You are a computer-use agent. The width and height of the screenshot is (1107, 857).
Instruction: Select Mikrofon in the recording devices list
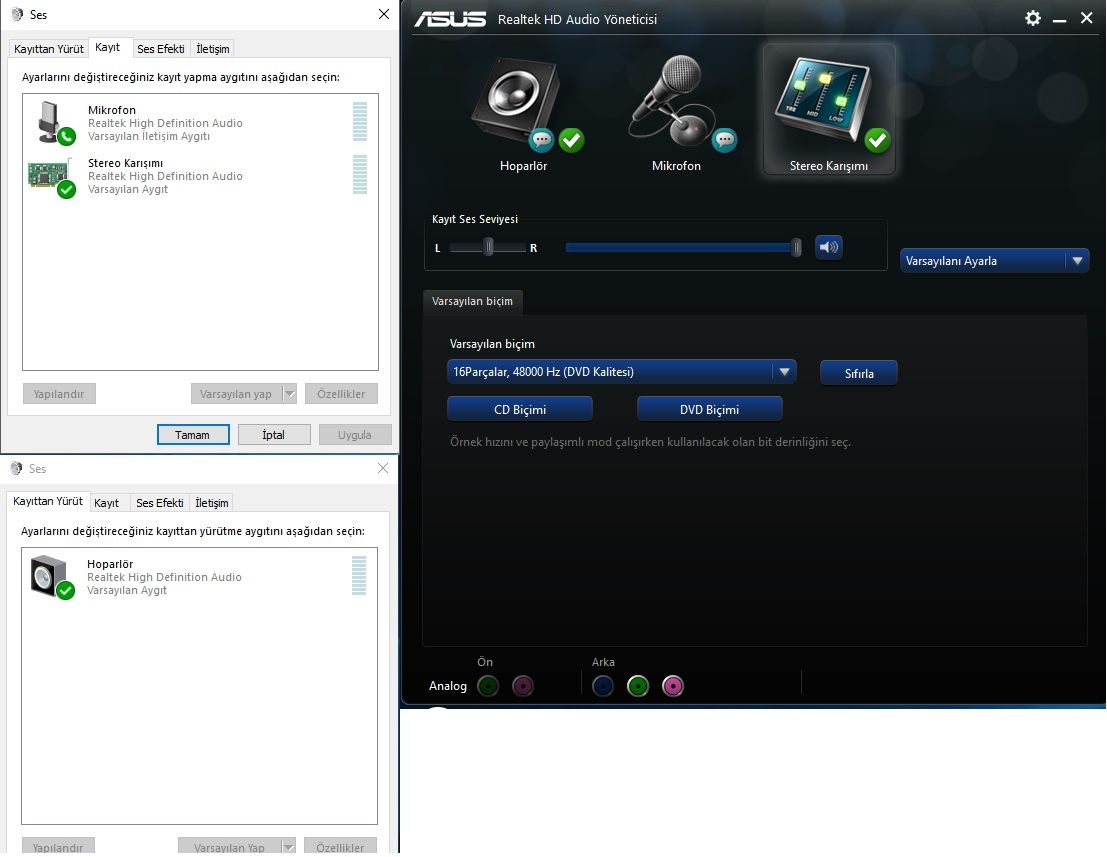pyautogui.click(x=201, y=123)
